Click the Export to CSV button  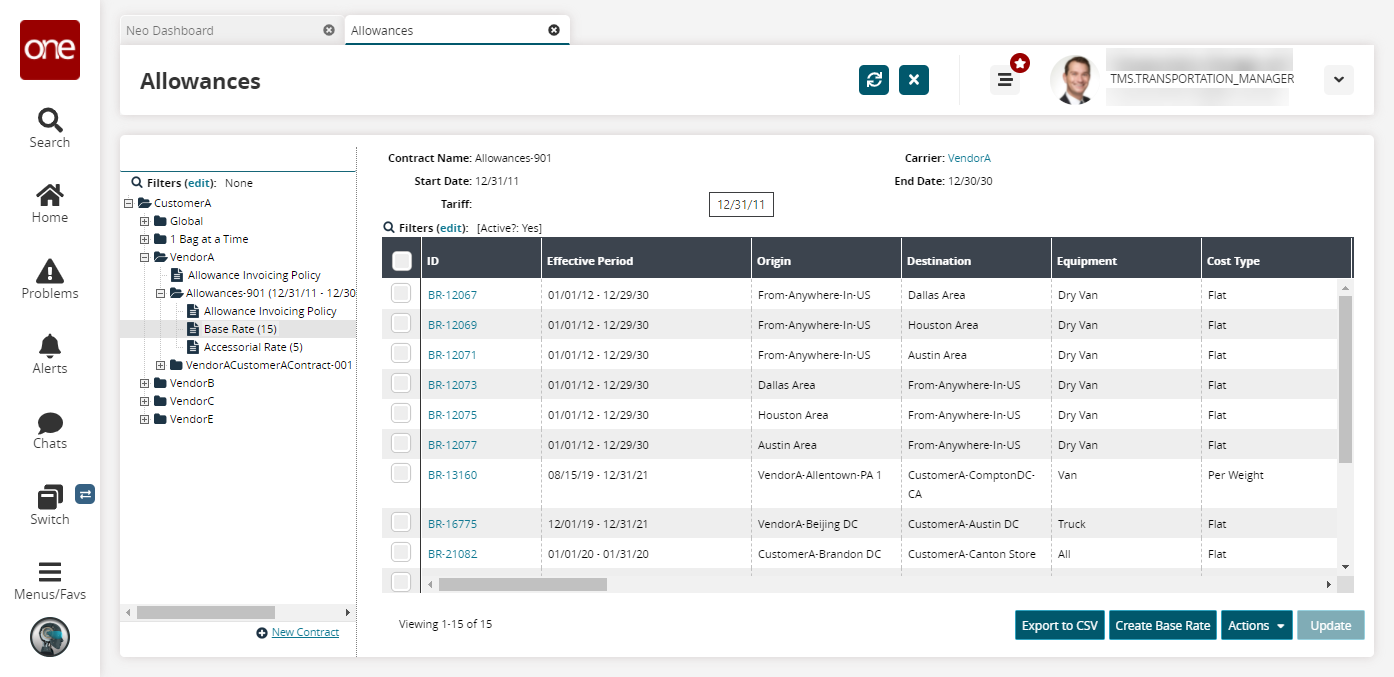(x=1059, y=625)
